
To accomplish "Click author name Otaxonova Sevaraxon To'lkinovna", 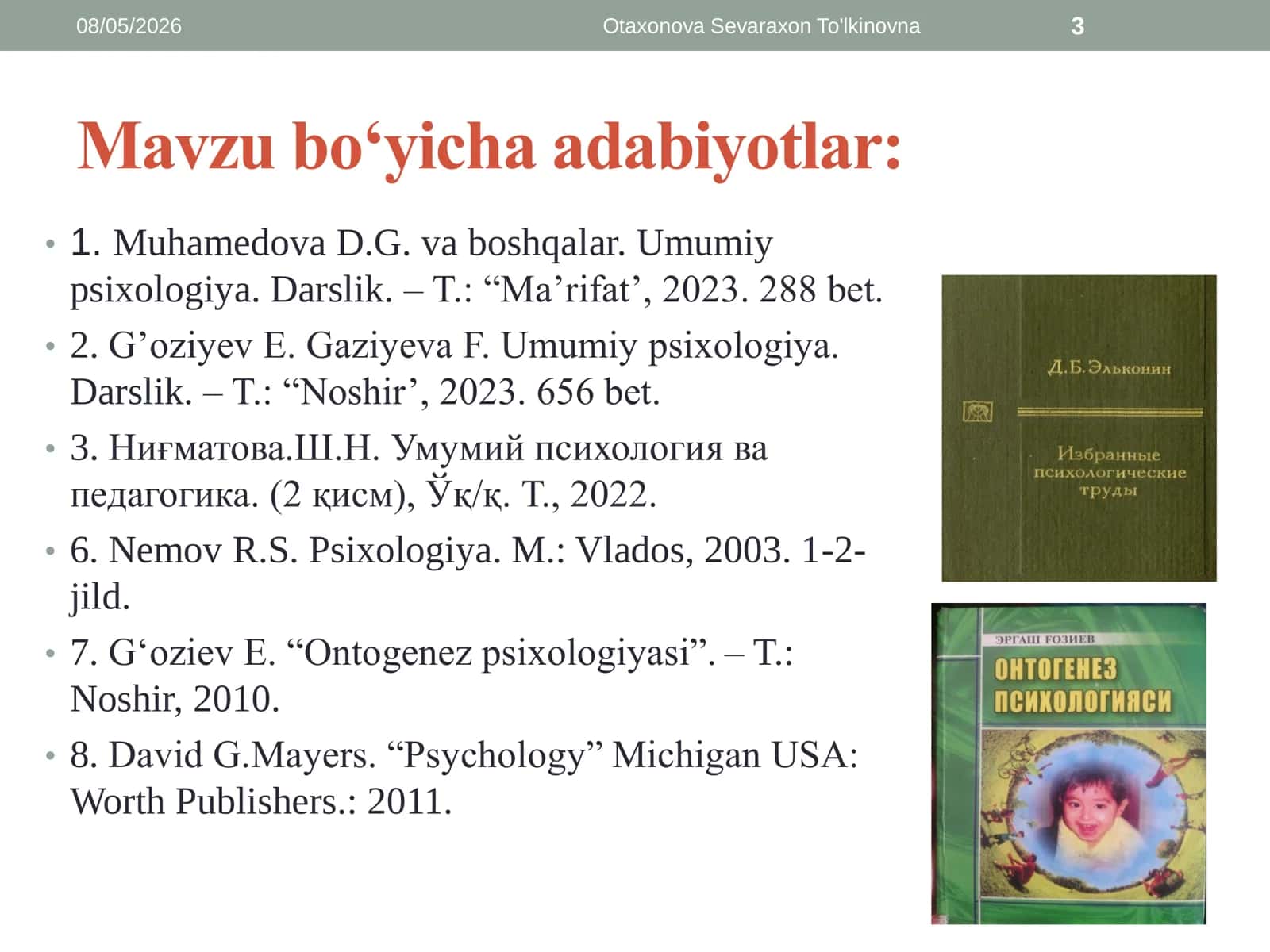I will (x=761, y=26).
